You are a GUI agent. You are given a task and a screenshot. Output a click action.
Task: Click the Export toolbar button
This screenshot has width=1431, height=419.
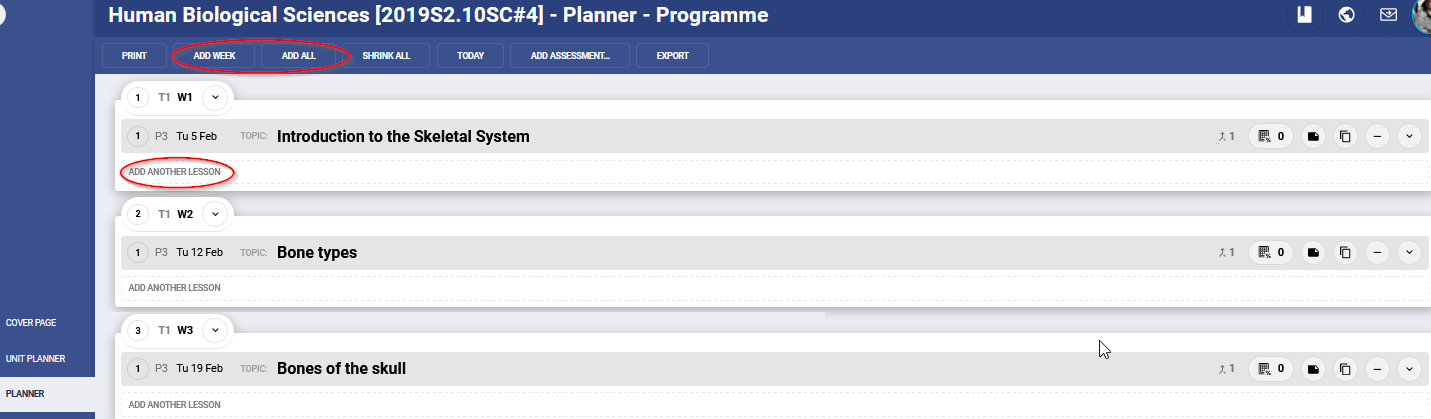[x=672, y=56]
